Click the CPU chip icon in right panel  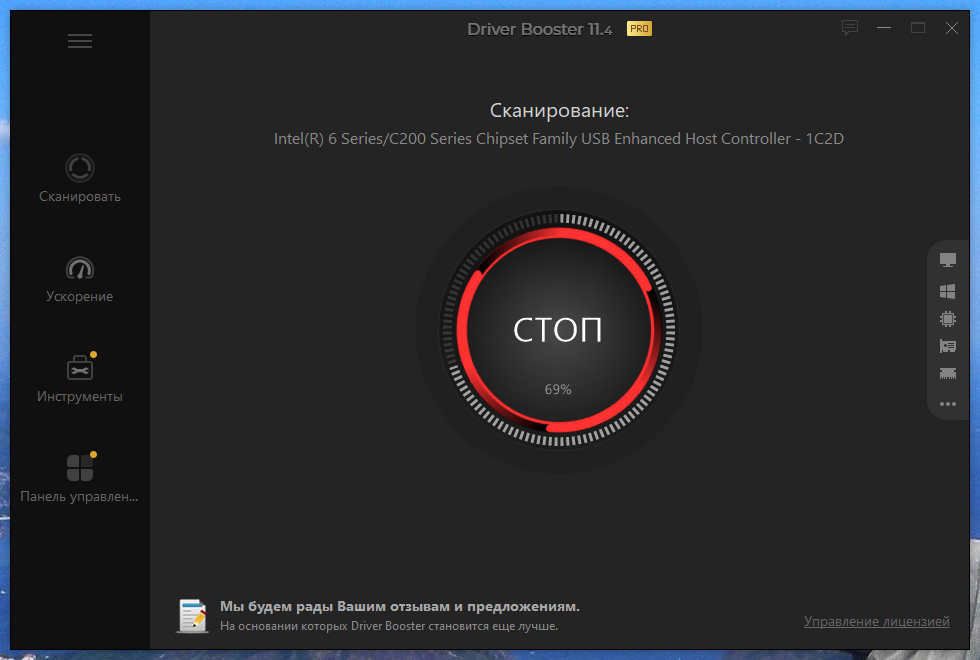948,319
